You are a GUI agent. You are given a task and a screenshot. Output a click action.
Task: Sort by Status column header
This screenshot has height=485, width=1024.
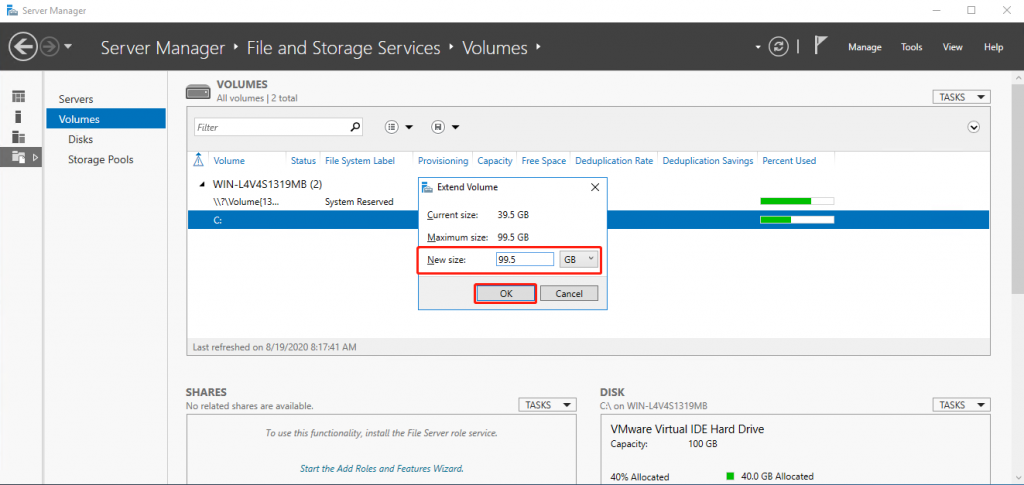[x=303, y=161]
